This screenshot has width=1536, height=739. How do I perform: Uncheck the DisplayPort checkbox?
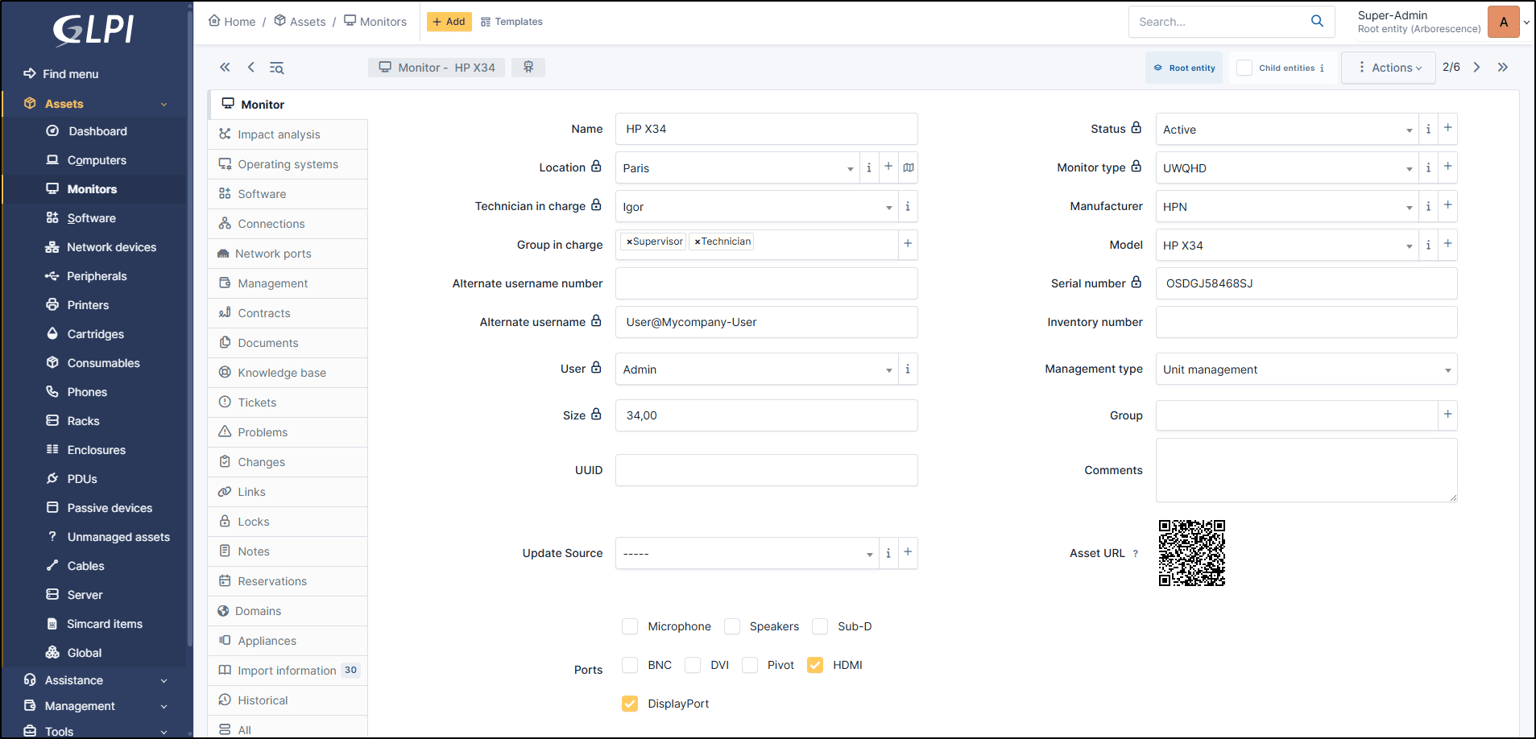pyautogui.click(x=630, y=704)
